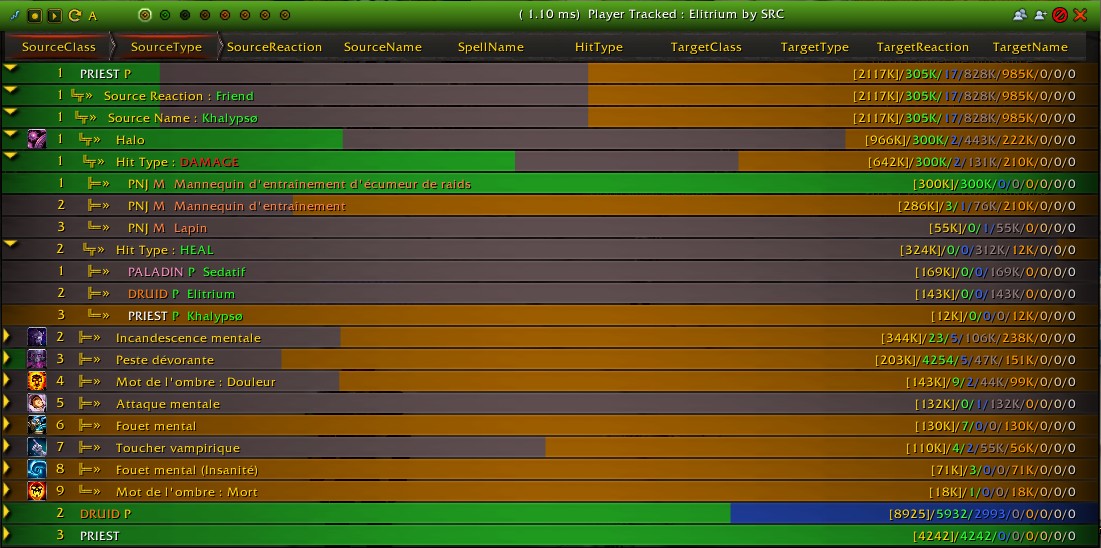Click the TargetName column header
Viewport: 1101px width, 548px height.
(1030, 47)
